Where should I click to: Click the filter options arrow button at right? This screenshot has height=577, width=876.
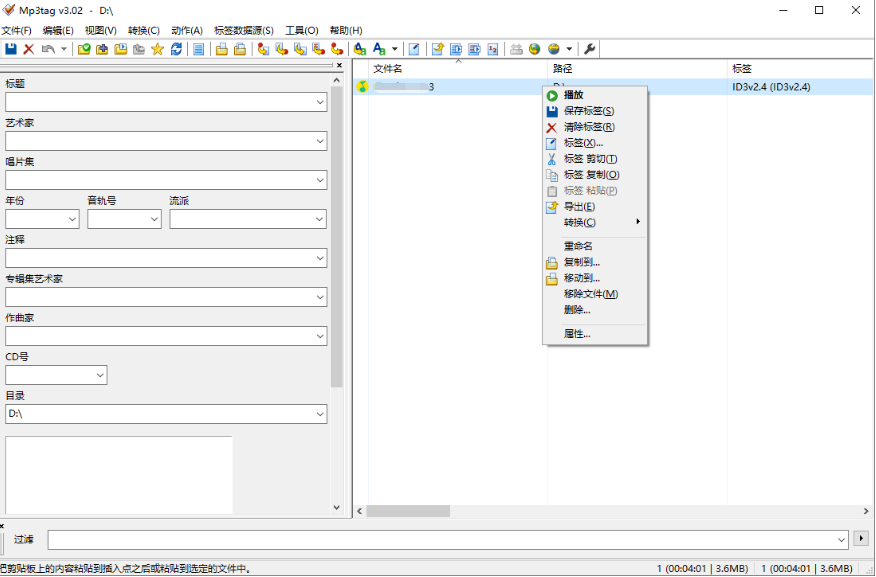pyautogui.click(x=861, y=539)
